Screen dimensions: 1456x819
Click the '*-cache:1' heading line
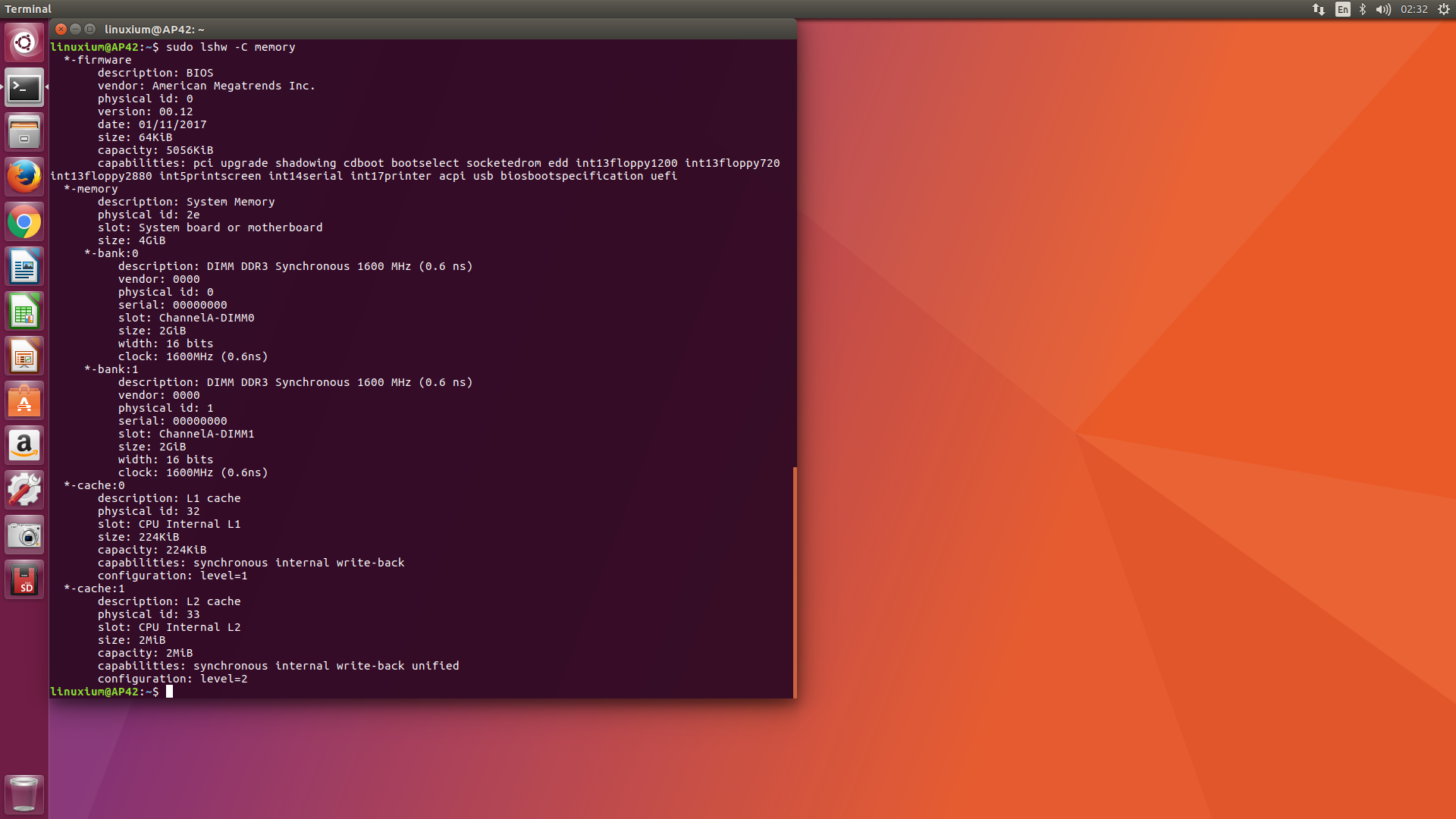[94, 588]
